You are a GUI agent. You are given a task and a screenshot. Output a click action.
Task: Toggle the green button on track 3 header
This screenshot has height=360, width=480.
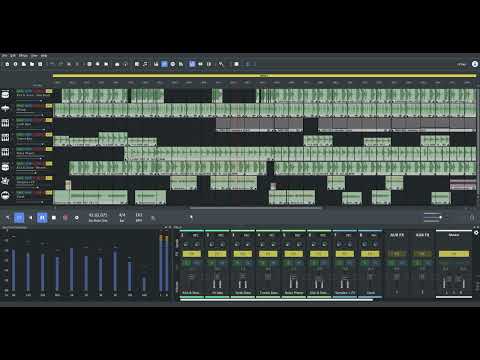20,120
